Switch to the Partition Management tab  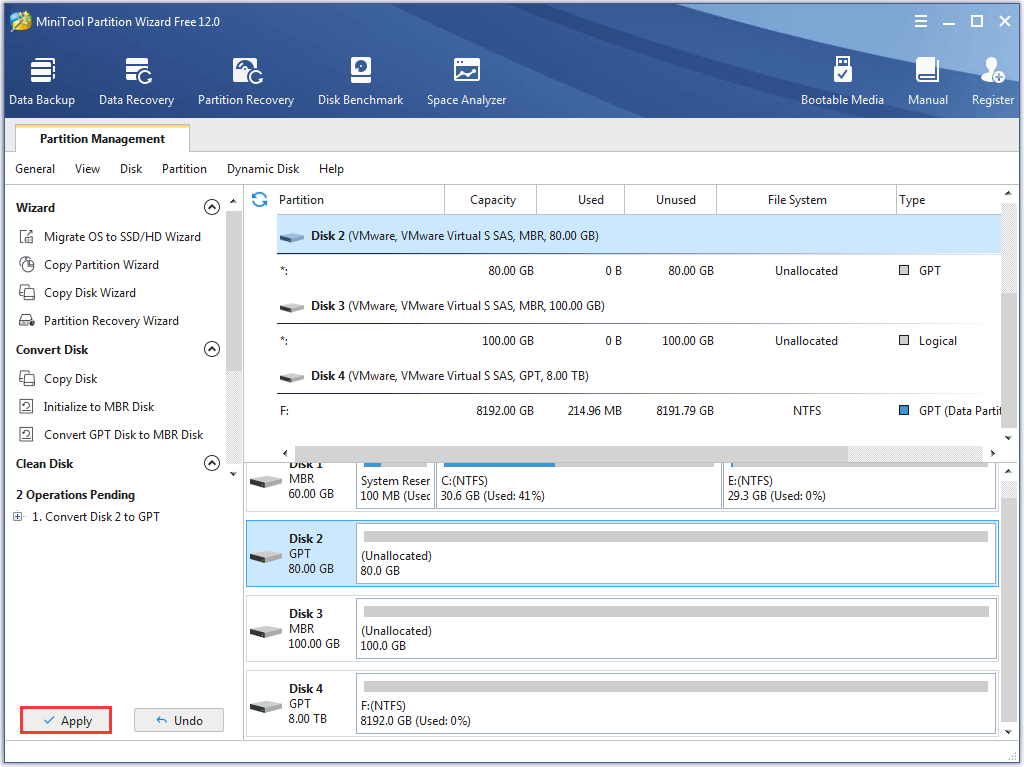click(101, 138)
